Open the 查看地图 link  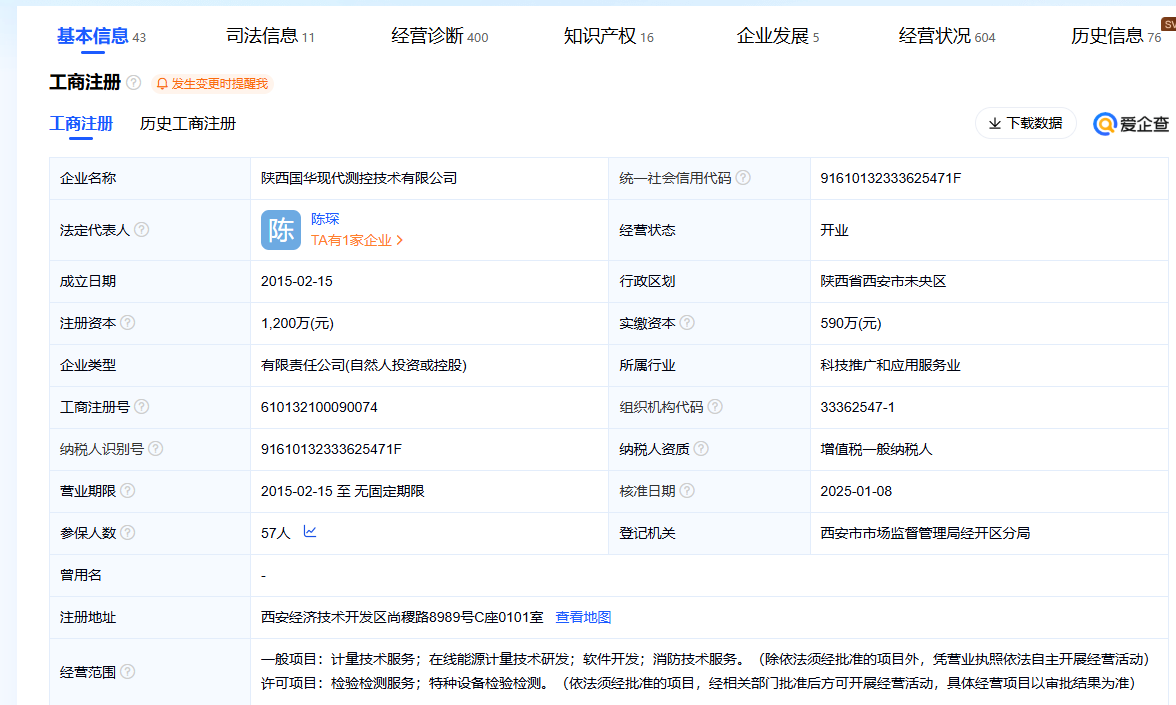pyautogui.click(x=583, y=617)
